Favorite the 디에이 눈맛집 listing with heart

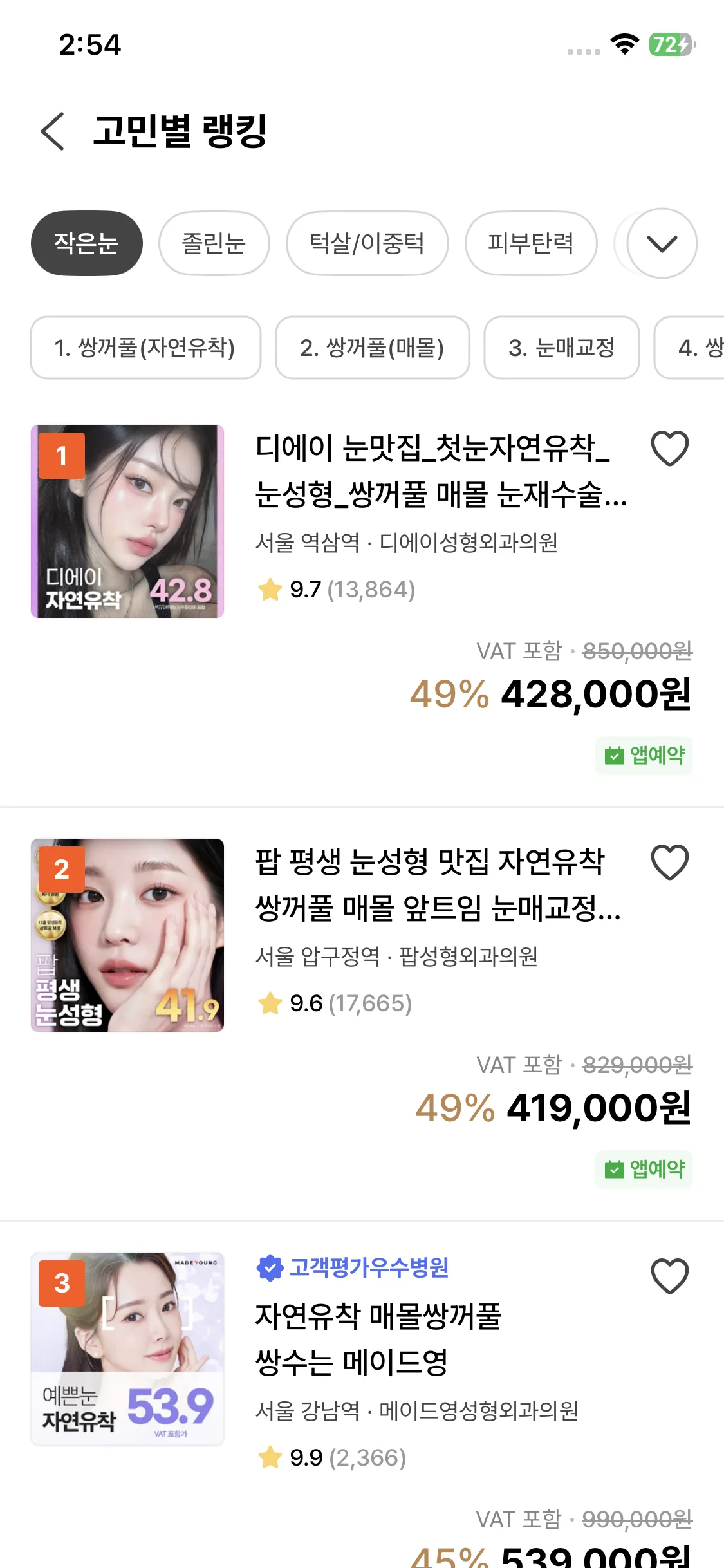click(x=669, y=449)
